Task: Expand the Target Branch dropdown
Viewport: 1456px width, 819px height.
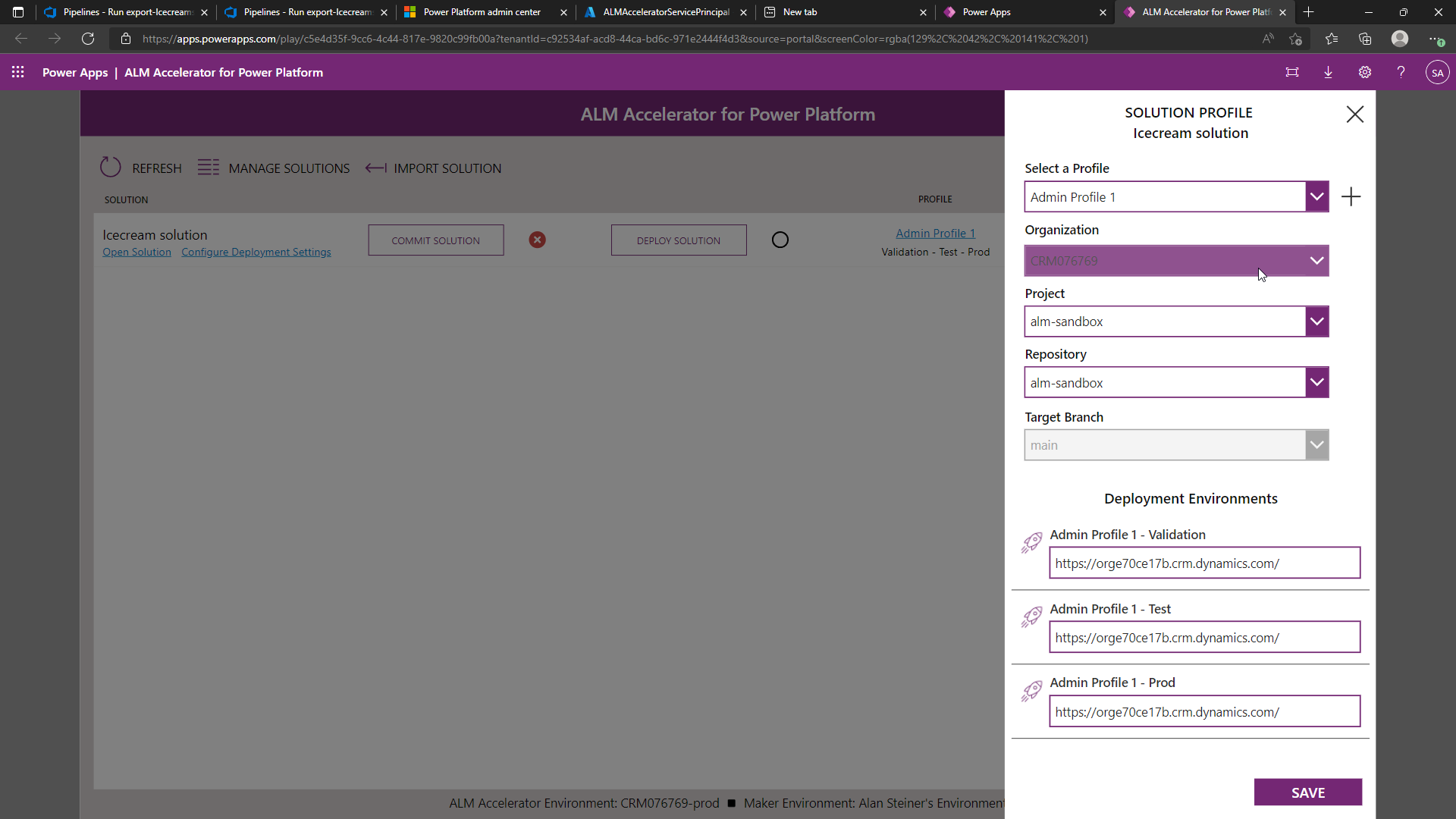Action: (1316, 444)
